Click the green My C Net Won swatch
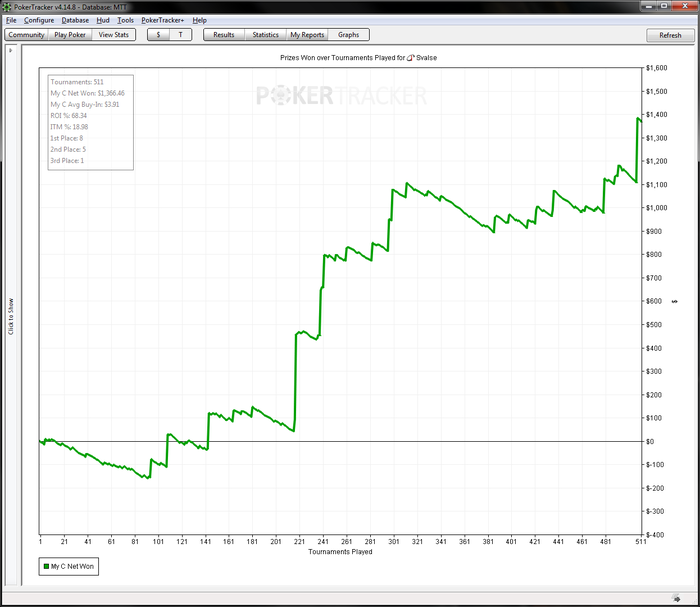Image resolution: width=700 pixels, height=607 pixels. [46, 566]
